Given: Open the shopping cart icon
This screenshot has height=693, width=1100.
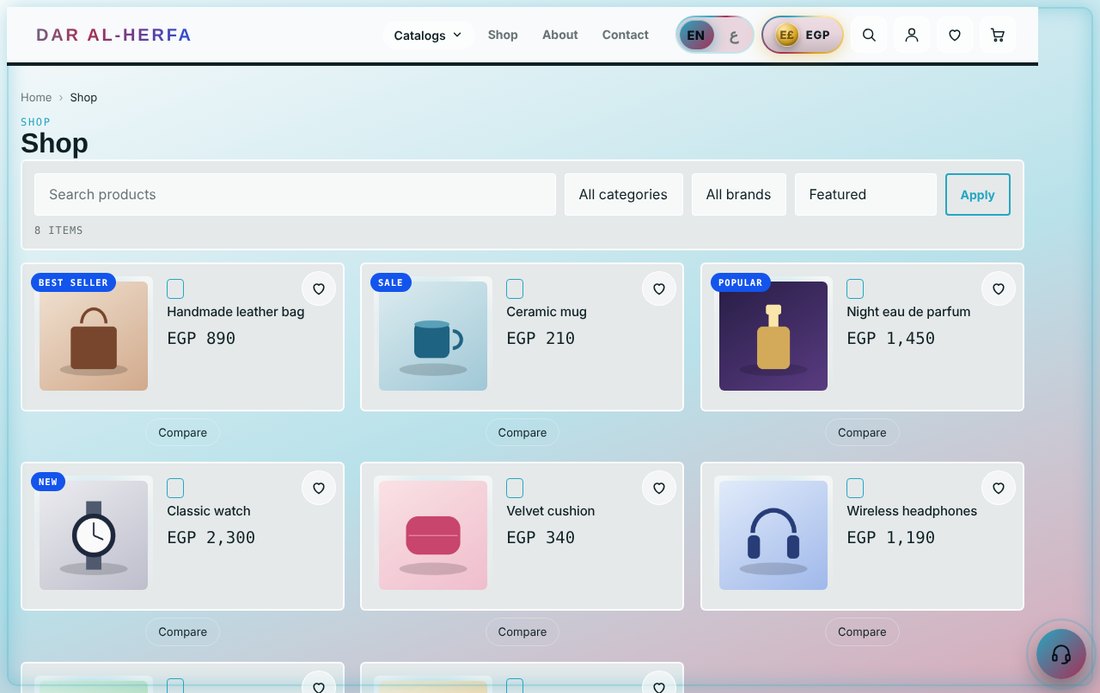Looking at the screenshot, I should tap(997, 35).
